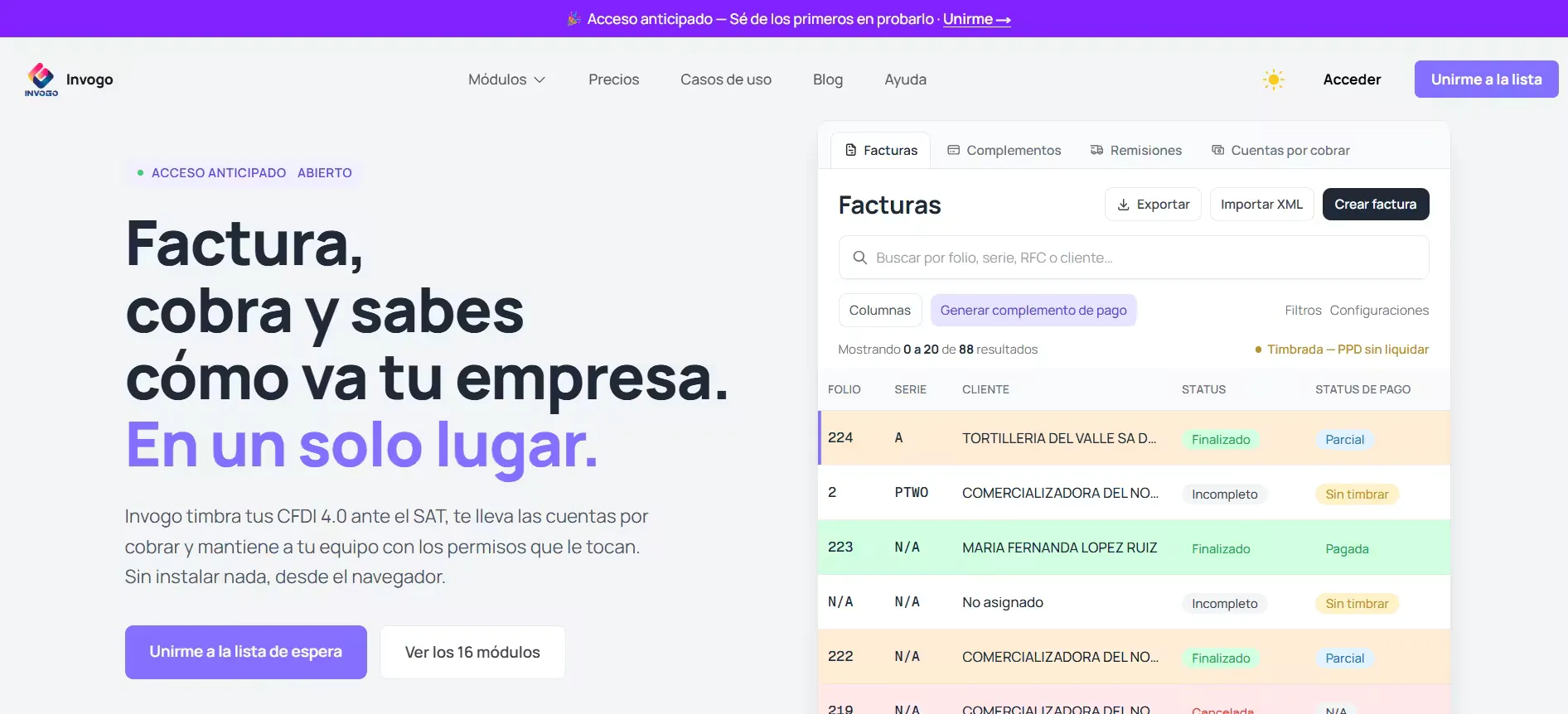The height and width of the screenshot is (714, 1568).
Task: Open the Columnas selector
Action: [879, 310]
